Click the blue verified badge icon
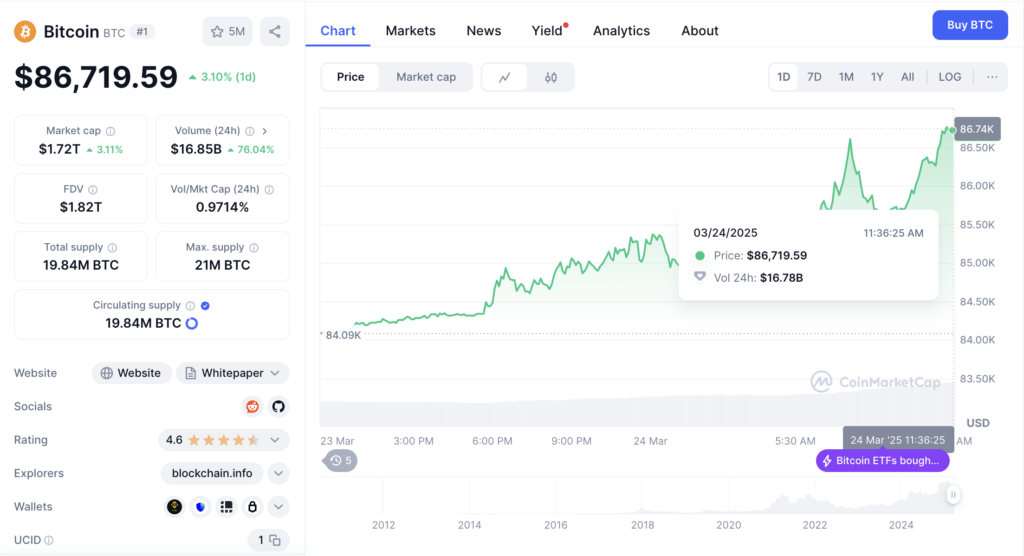The height and width of the screenshot is (556, 1024). coord(205,306)
